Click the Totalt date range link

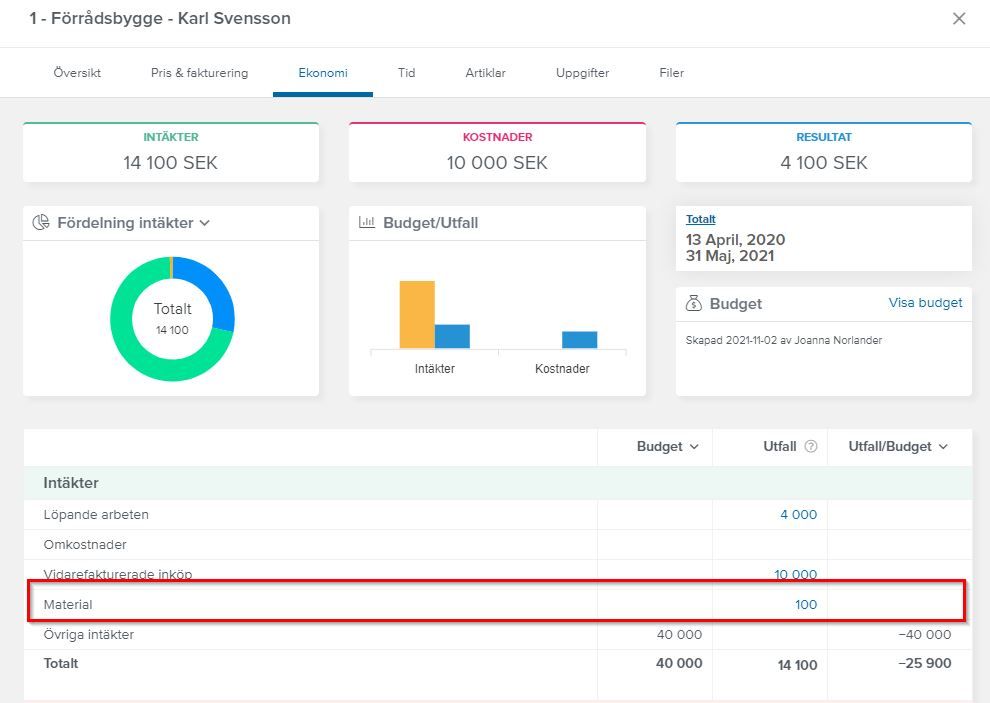point(701,219)
